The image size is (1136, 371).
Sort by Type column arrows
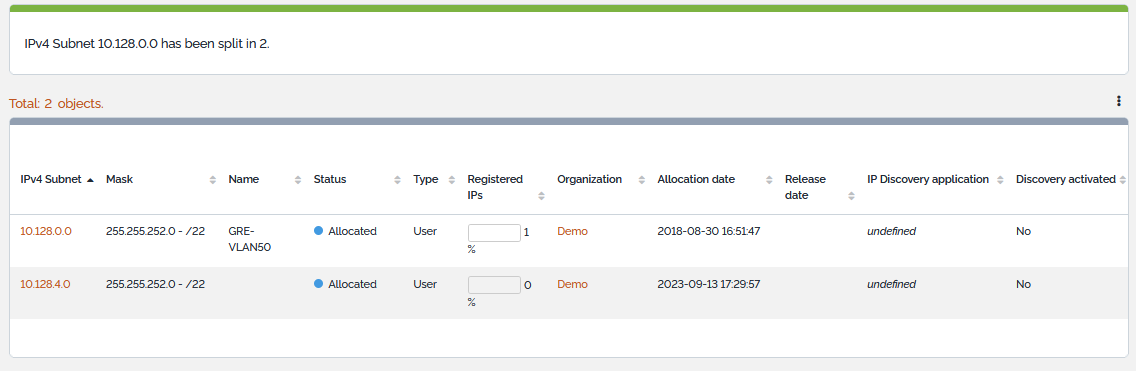point(452,180)
